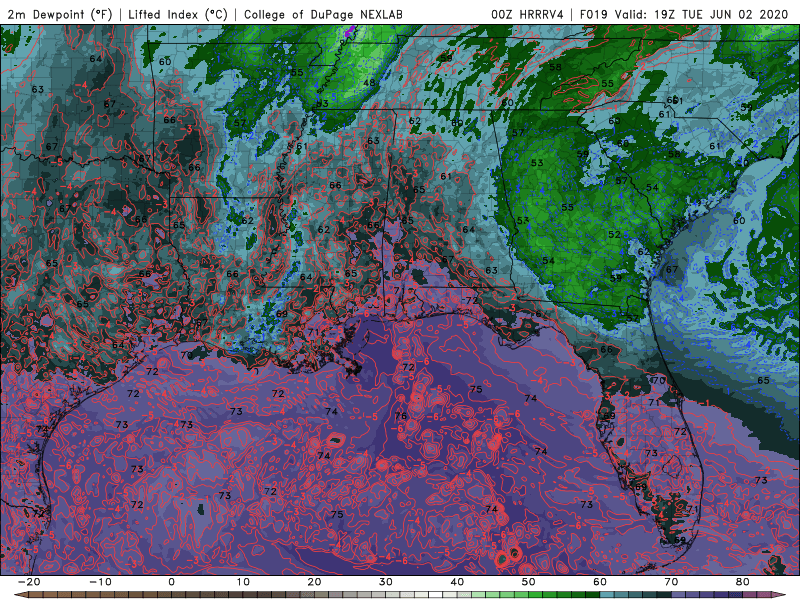Click the 0 label on the color scale
The image size is (800, 600).
pyautogui.click(x=171, y=582)
